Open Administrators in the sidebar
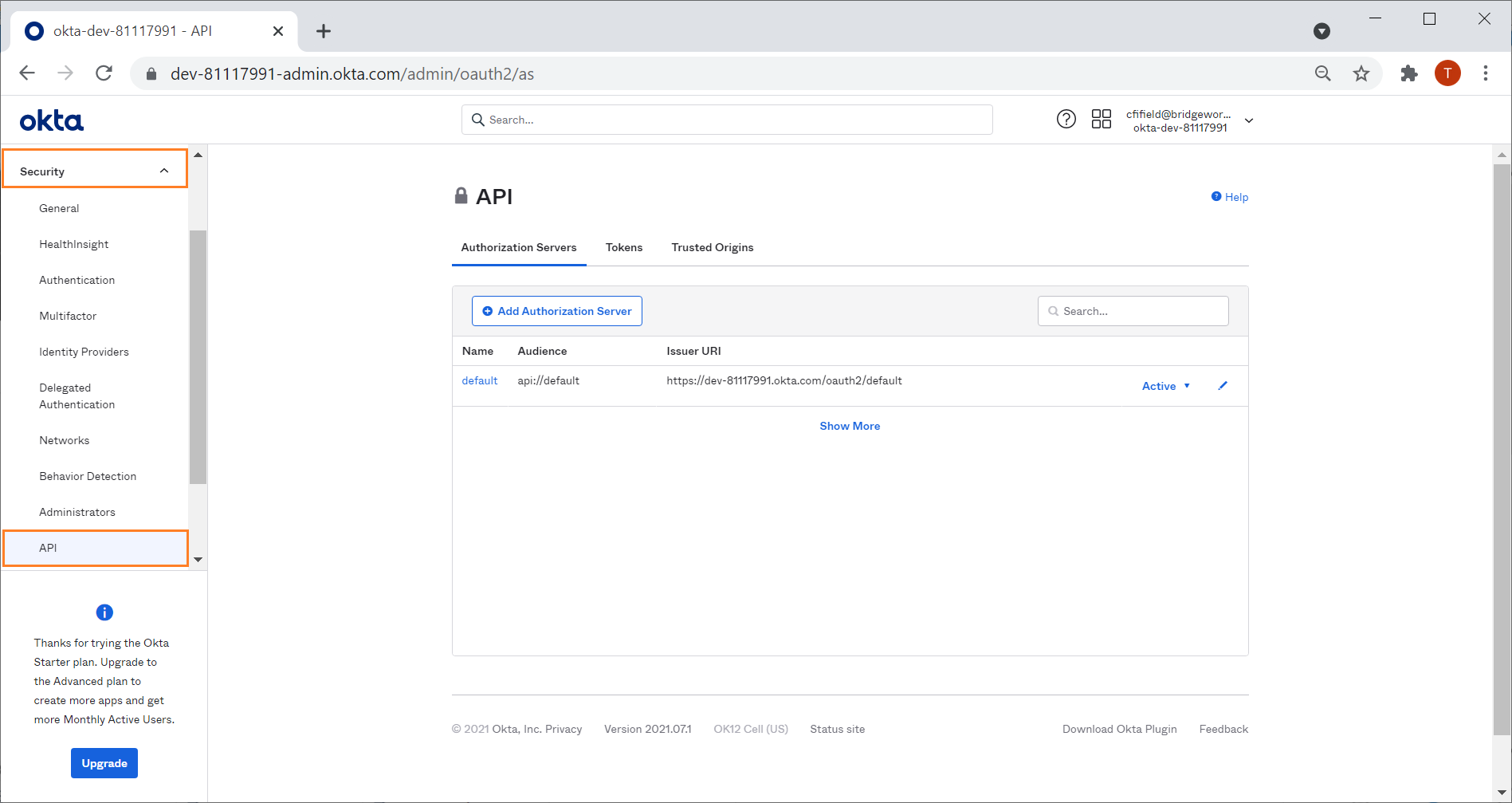Screen dimensions: 1512x803 77,512
